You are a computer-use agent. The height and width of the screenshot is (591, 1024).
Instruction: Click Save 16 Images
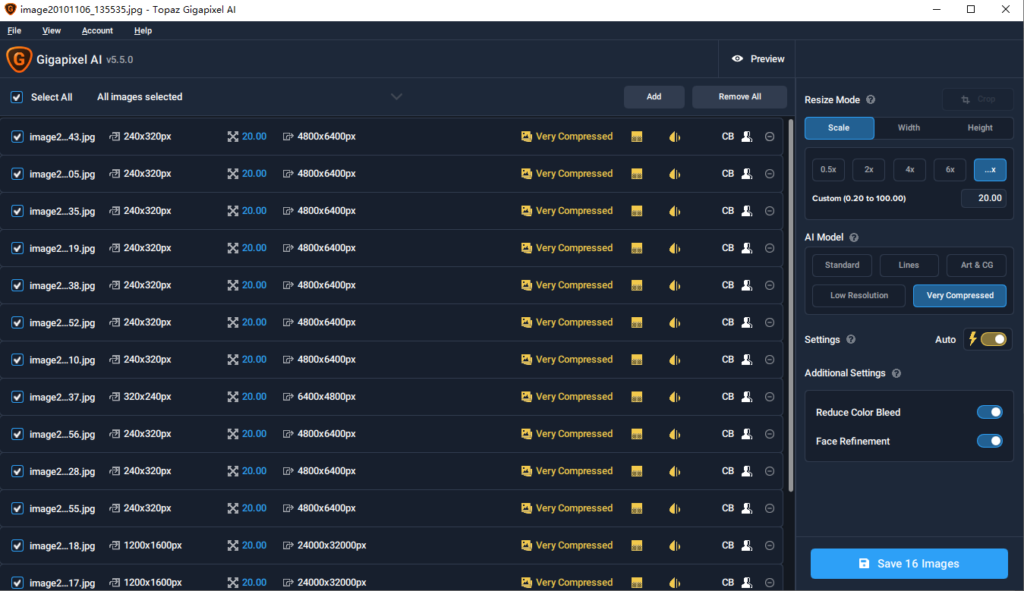tap(909, 564)
